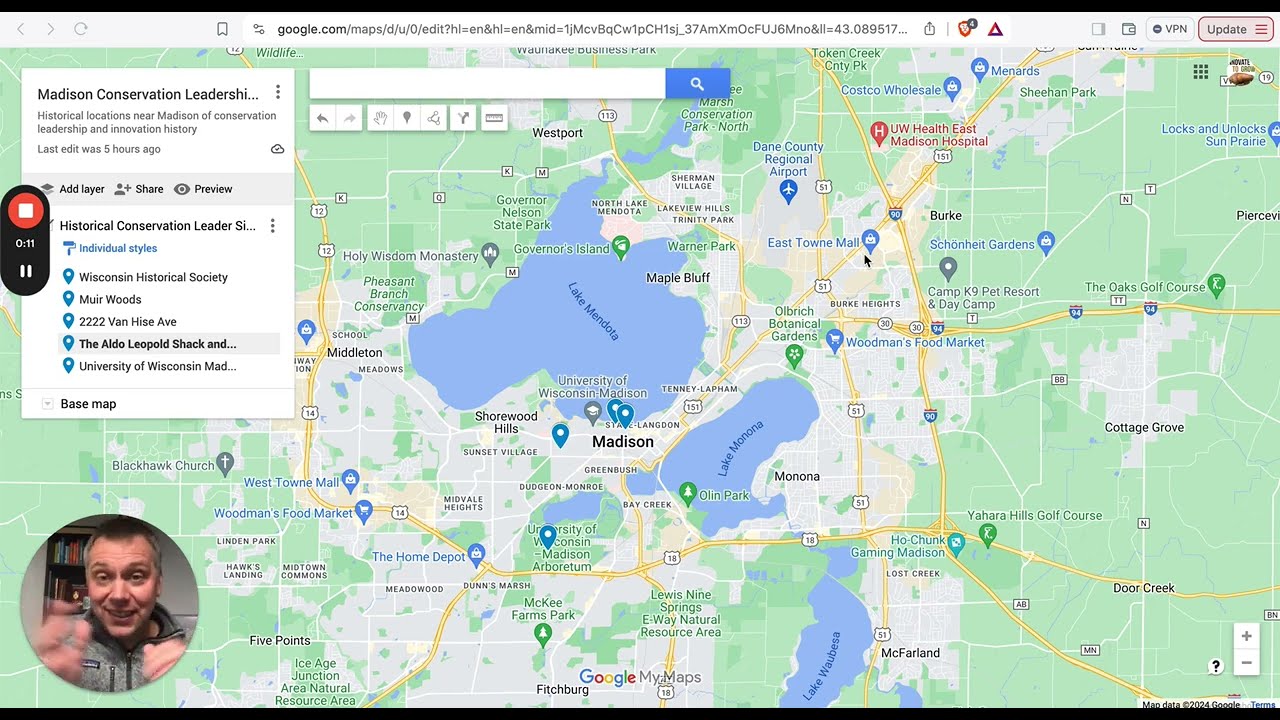Open the Google apps grid

(x=1201, y=71)
